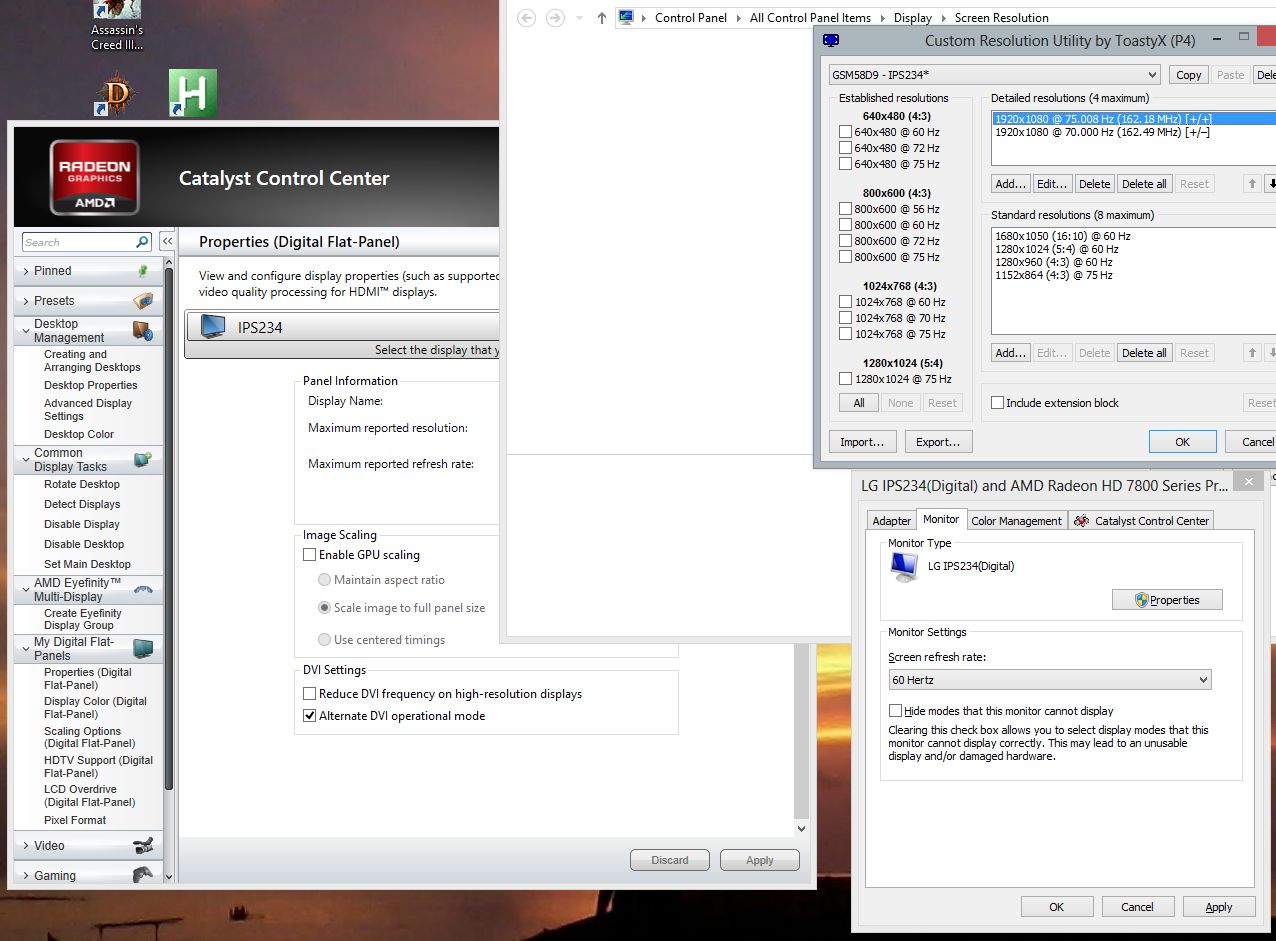Click the Explorer back arrow button
Screen dimensions: 1276x941
(527, 18)
